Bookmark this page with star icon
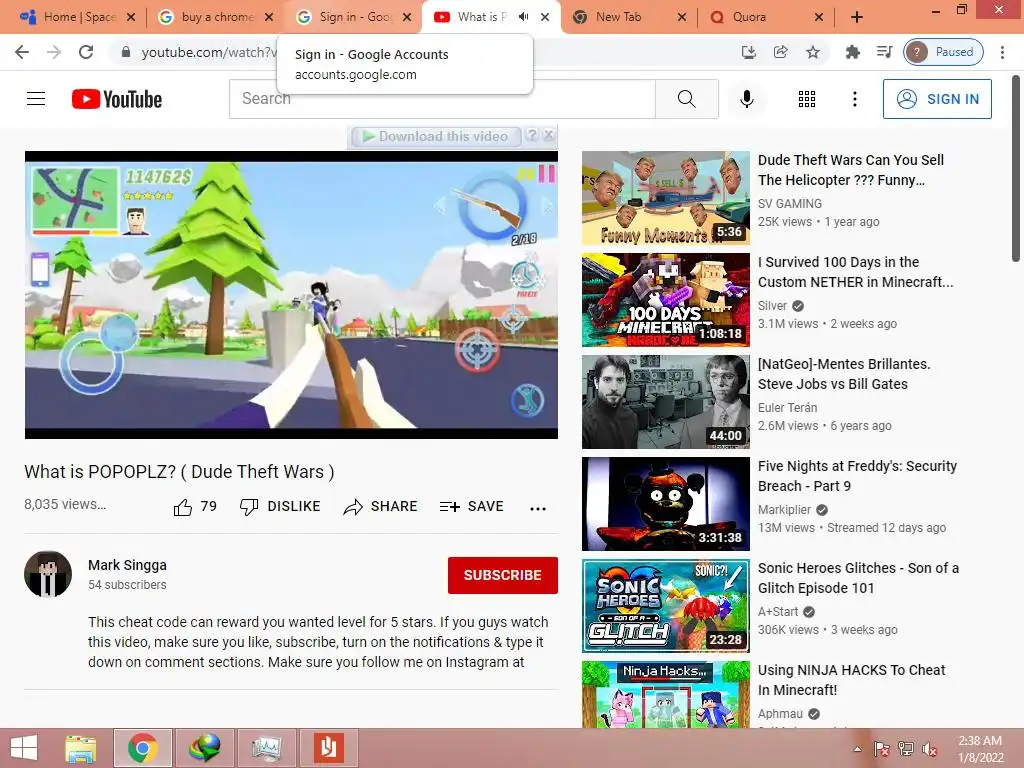 tap(812, 52)
